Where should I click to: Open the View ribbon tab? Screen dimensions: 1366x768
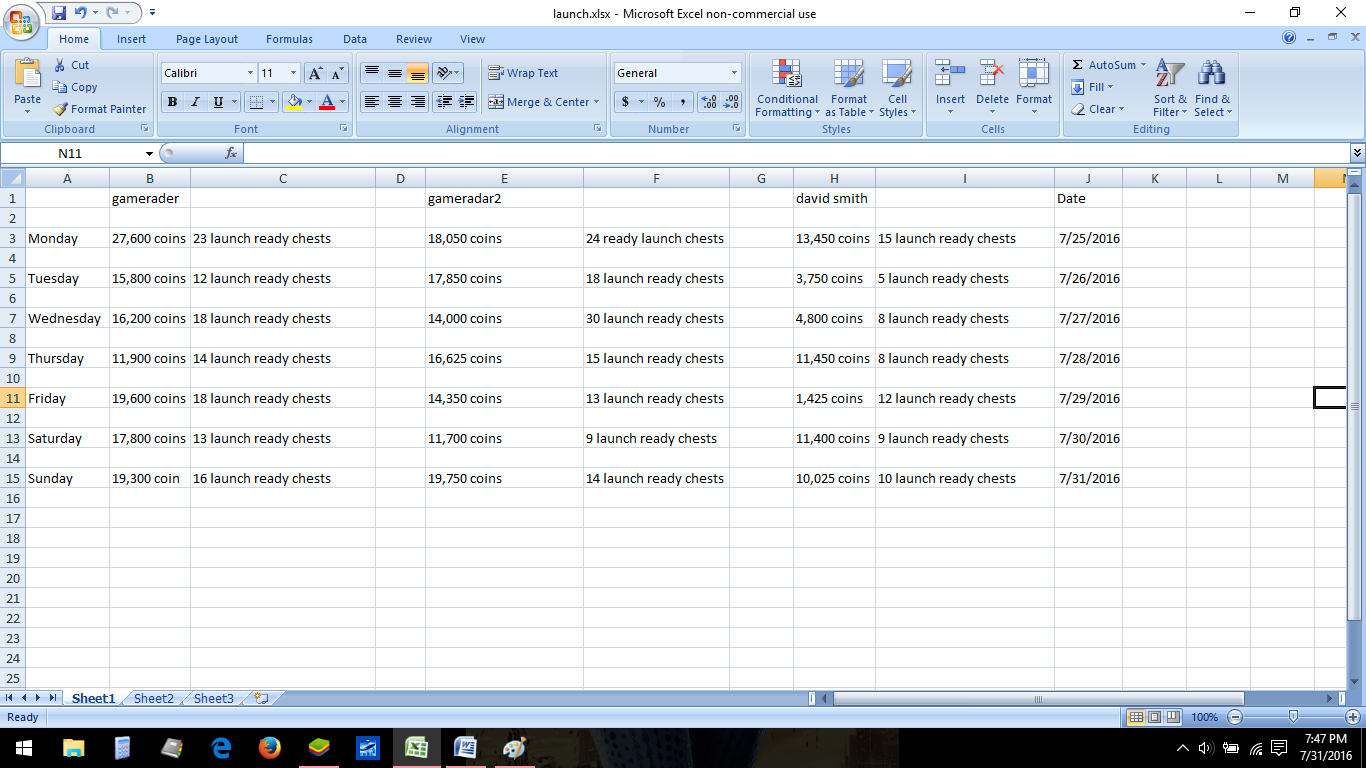(473, 39)
